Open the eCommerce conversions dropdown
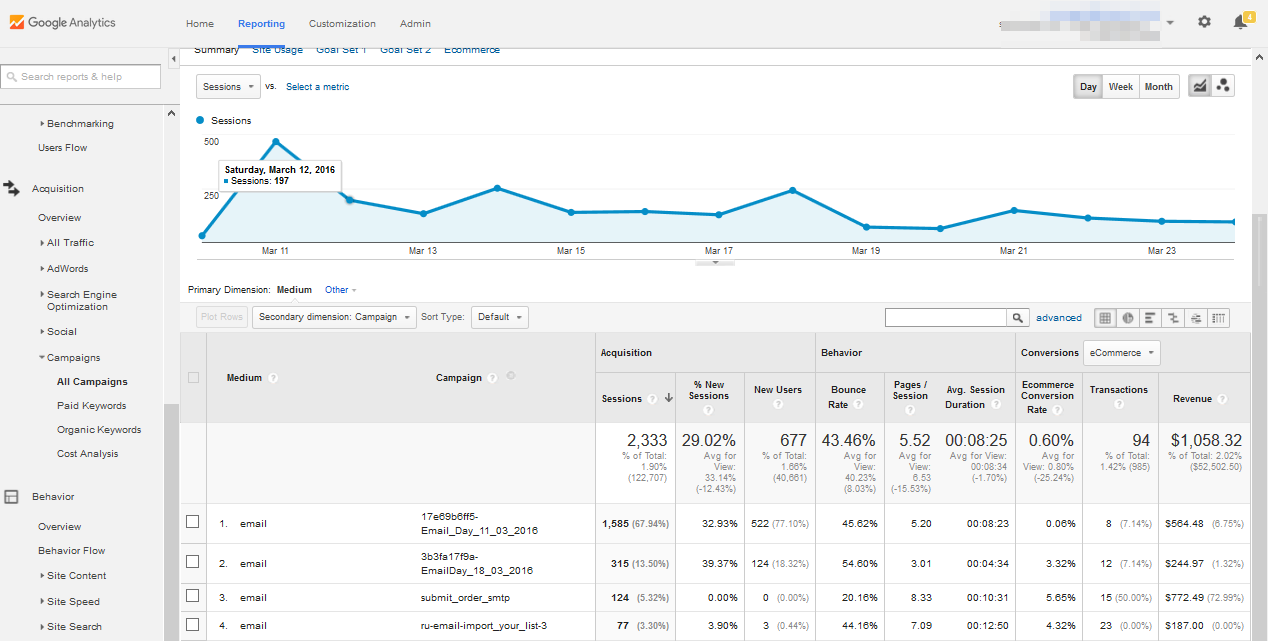1268x641 pixels. [1120, 353]
